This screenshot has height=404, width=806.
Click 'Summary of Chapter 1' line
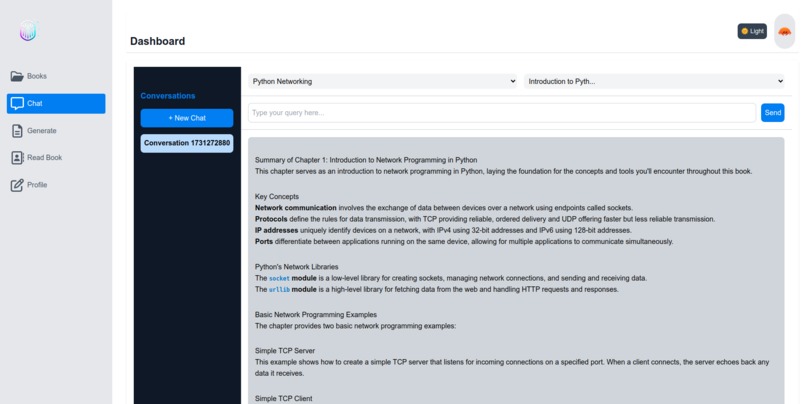366,160
